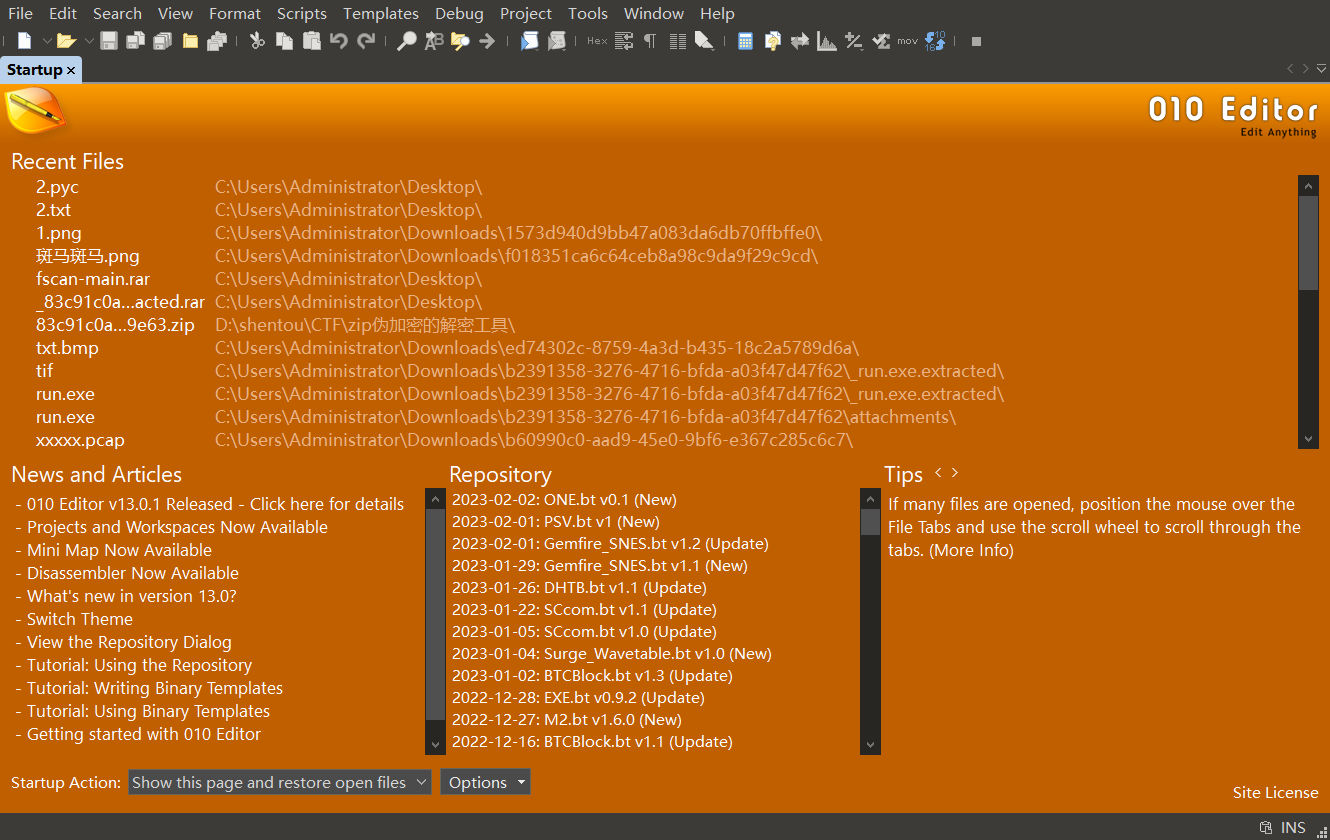Click the Options dropdown button
The width and height of the screenshot is (1330, 840).
[485, 782]
